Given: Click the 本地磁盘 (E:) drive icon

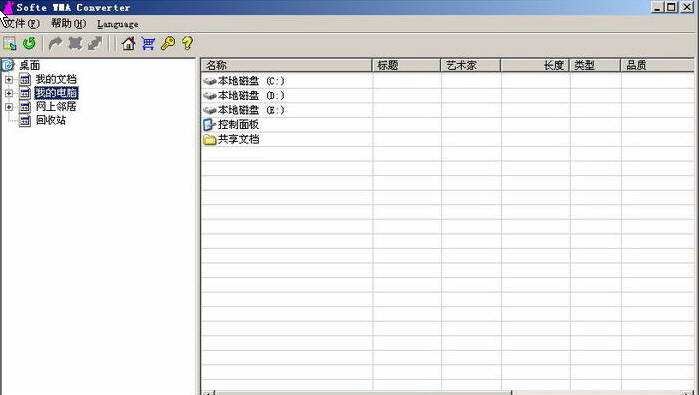Looking at the screenshot, I should click(x=209, y=110).
